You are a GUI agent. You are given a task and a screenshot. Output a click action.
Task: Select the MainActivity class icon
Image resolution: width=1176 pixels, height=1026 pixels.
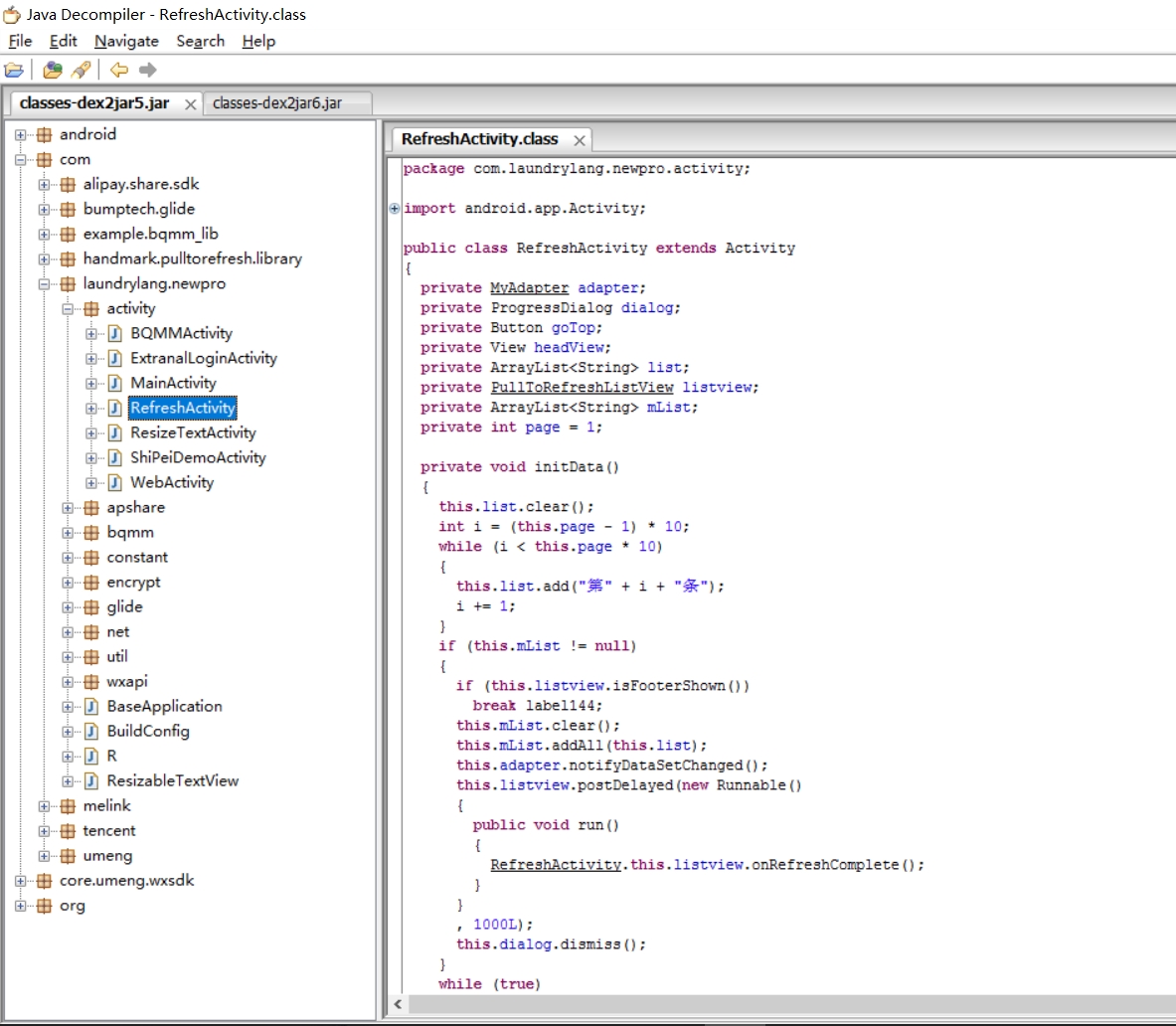(x=115, y=384)
